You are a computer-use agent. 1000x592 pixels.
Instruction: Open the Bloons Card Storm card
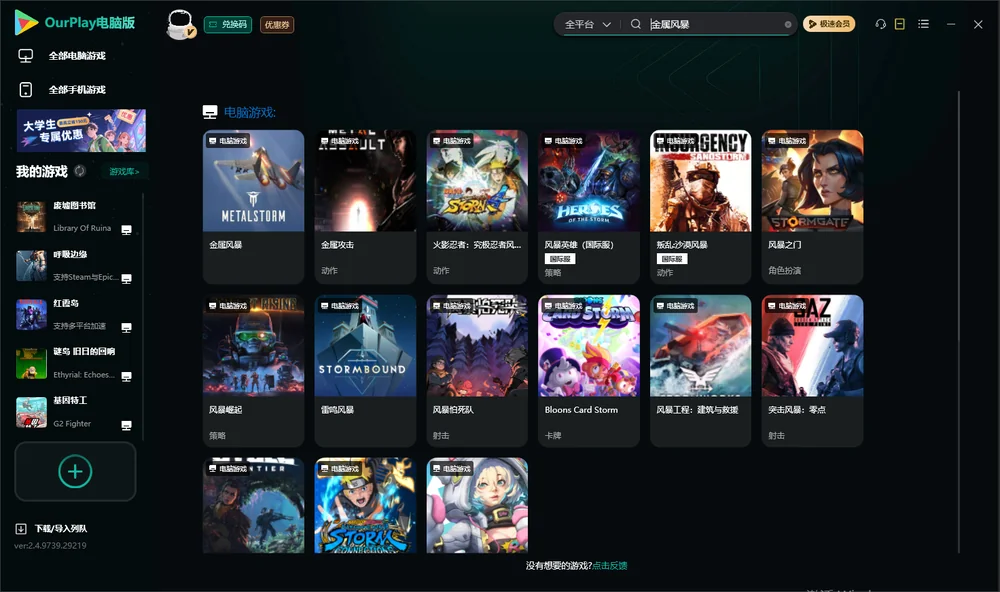pos(589,371)
